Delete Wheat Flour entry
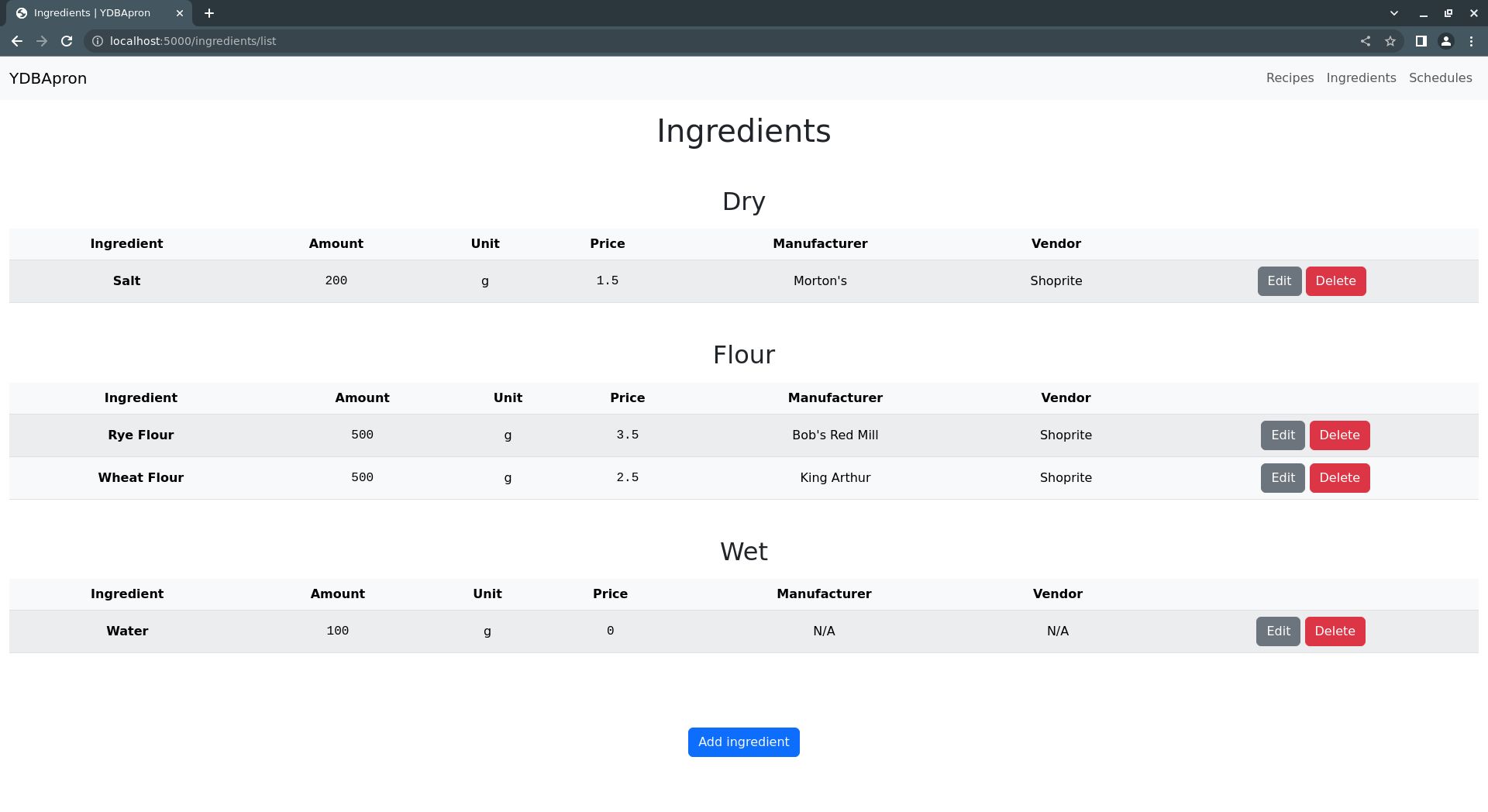The height and width of the screenshot is (812, 1488). 1339,478
